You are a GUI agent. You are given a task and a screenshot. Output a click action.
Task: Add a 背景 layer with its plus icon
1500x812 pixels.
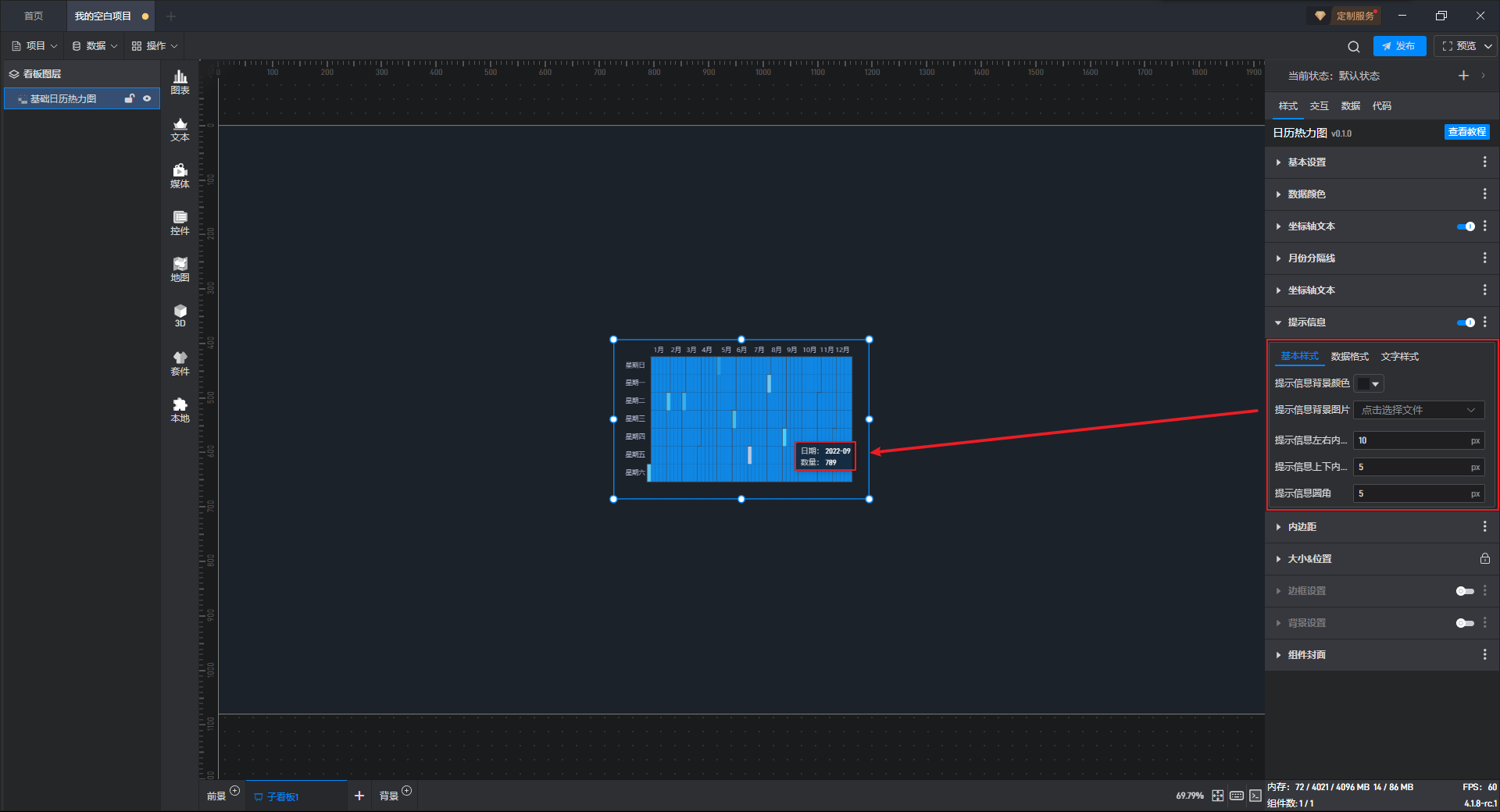pos(406,791)
